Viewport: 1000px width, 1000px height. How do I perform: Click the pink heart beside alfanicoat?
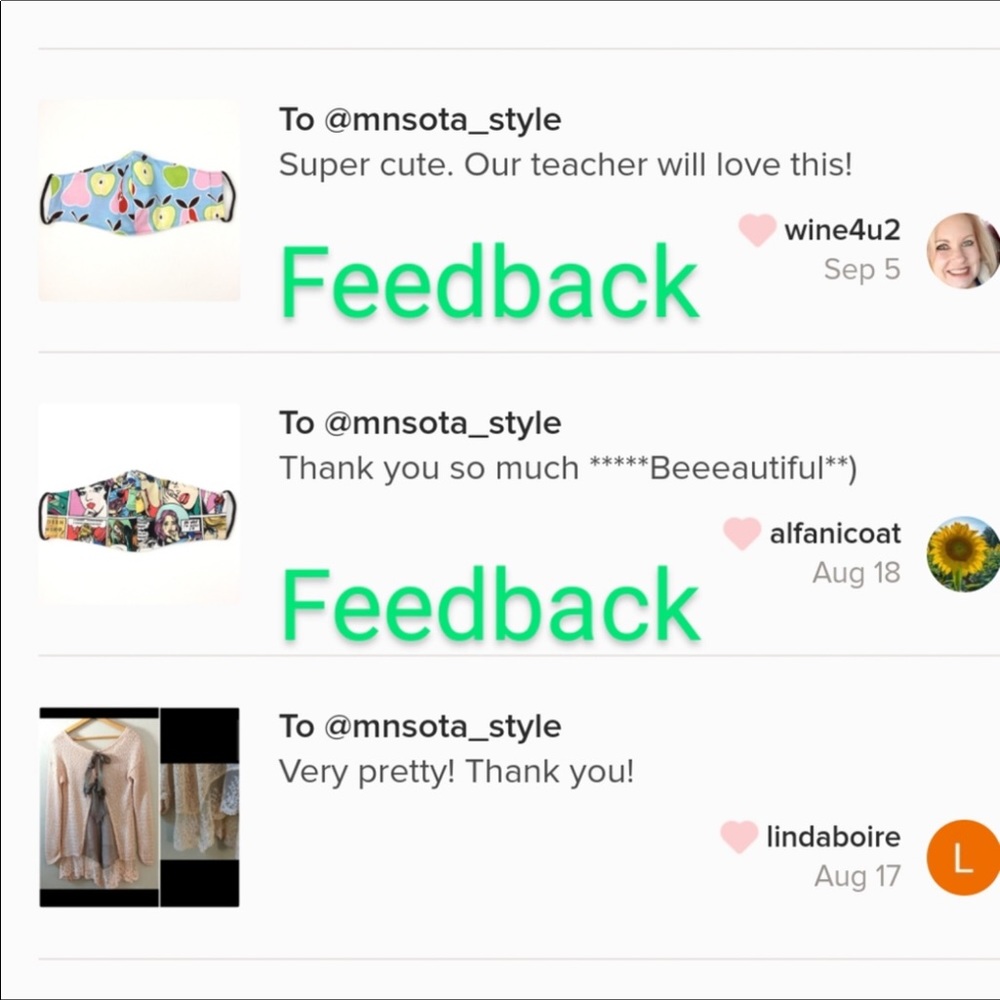coord(742,534)
